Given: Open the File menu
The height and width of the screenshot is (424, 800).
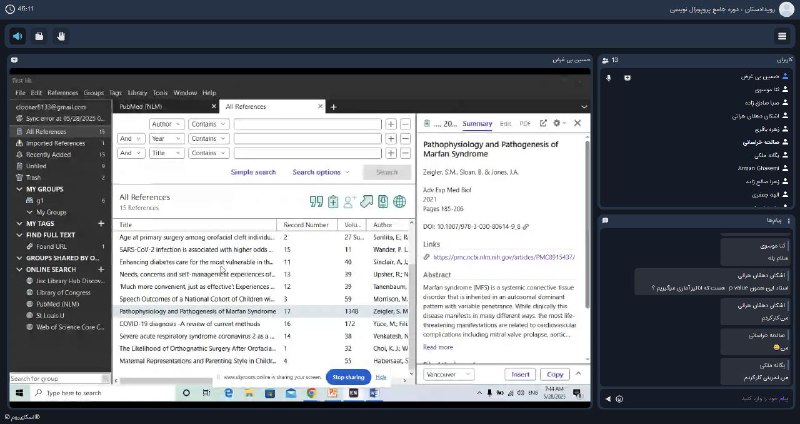Looking at the screenshot, I should tap(20, 93).
